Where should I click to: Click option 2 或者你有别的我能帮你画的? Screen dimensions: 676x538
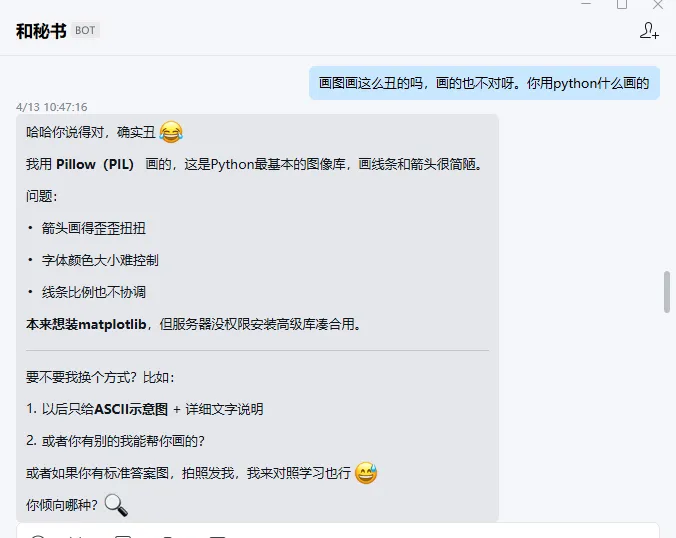click(115, 441)
